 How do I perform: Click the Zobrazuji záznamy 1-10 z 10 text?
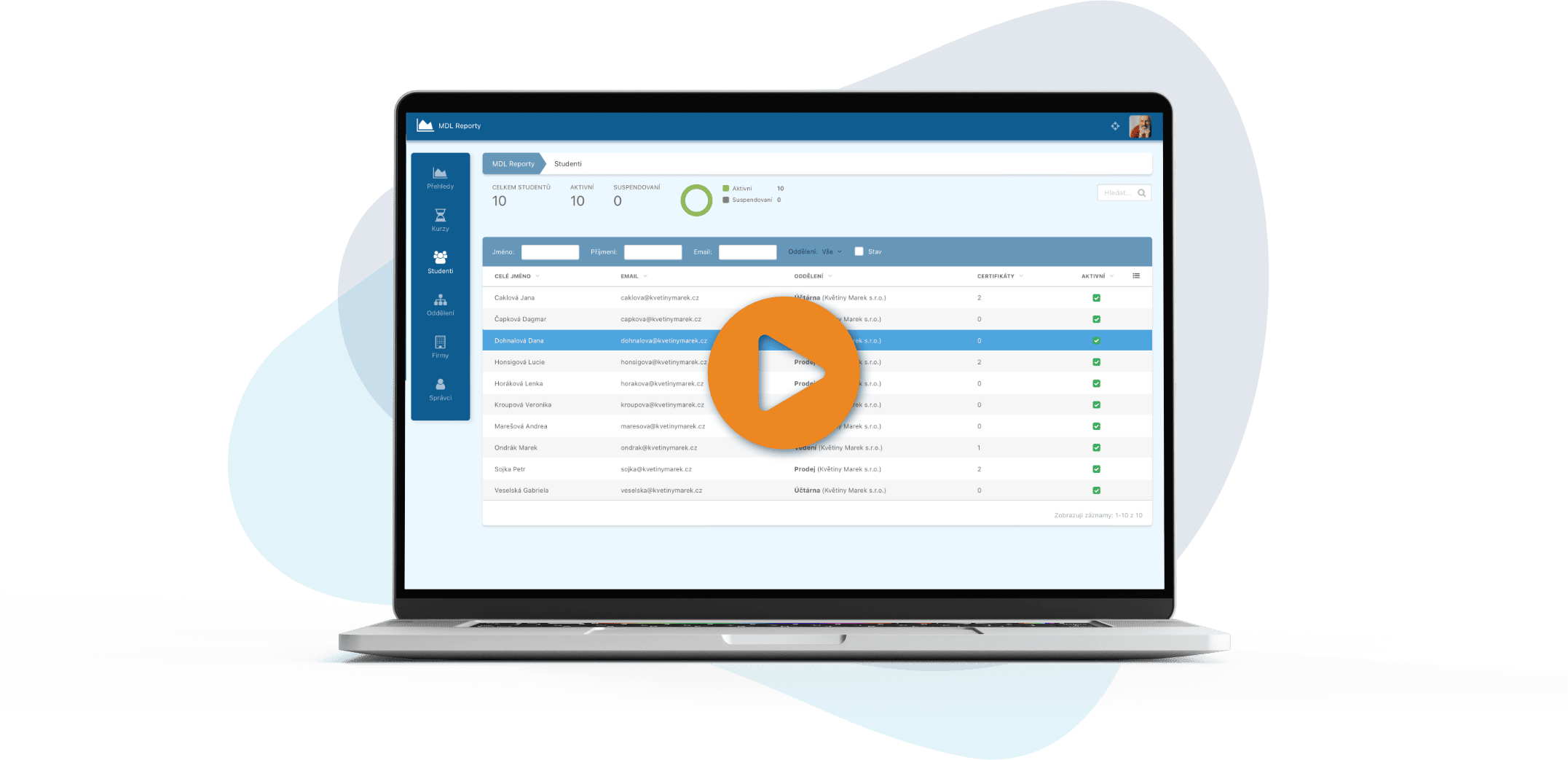tap(1098, 515)
